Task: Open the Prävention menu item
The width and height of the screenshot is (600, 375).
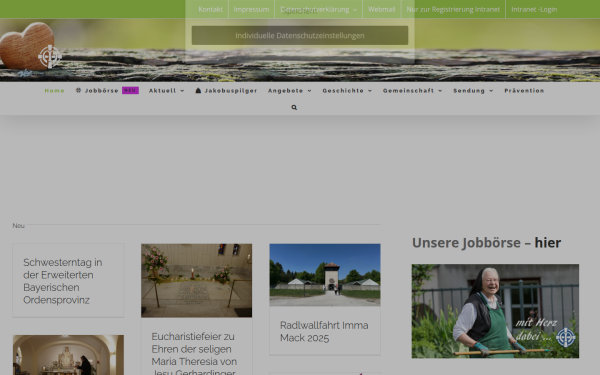Action: (524, 91)
